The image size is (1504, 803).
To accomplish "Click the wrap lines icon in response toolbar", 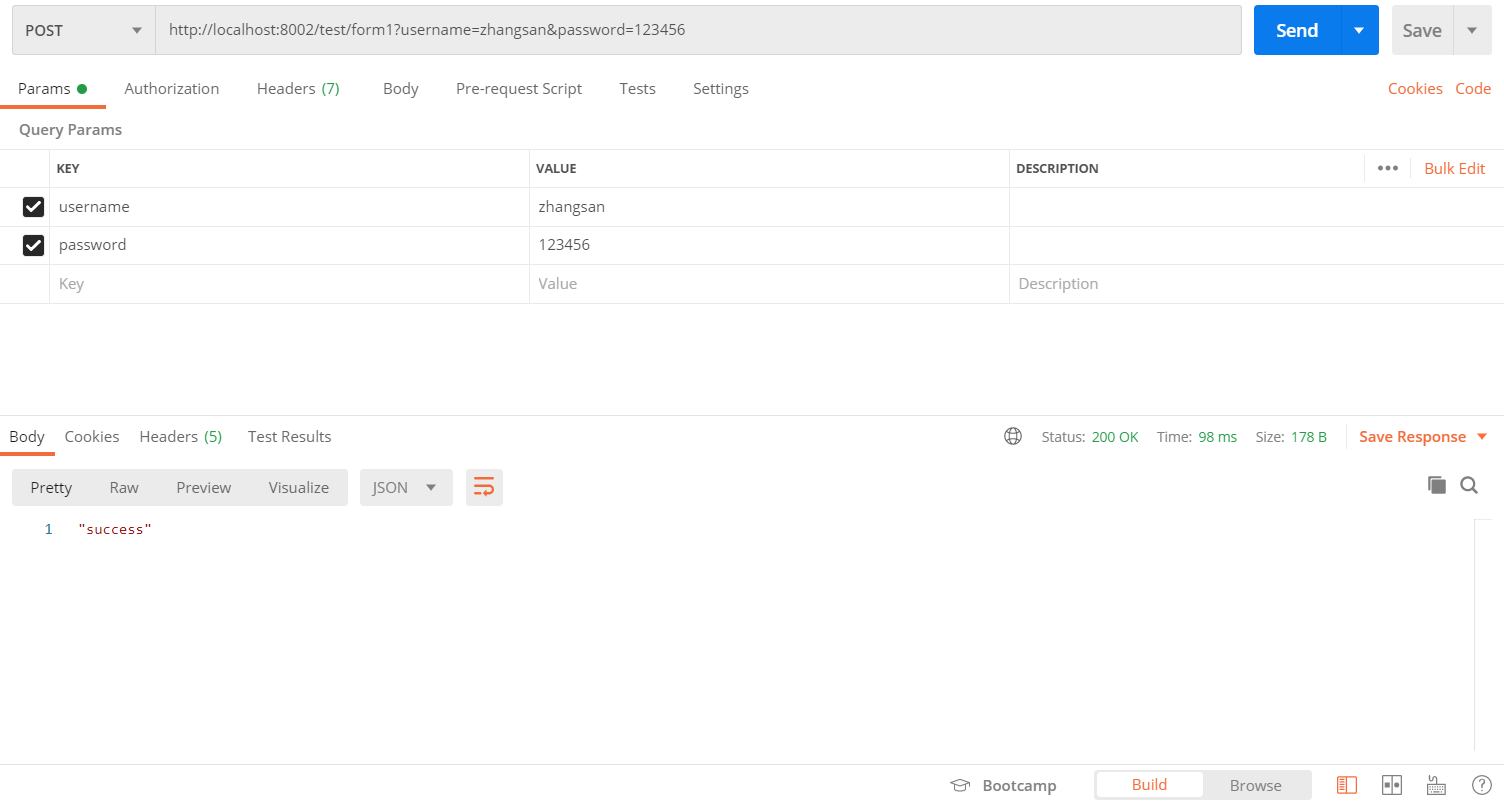I will pos(484,487).
